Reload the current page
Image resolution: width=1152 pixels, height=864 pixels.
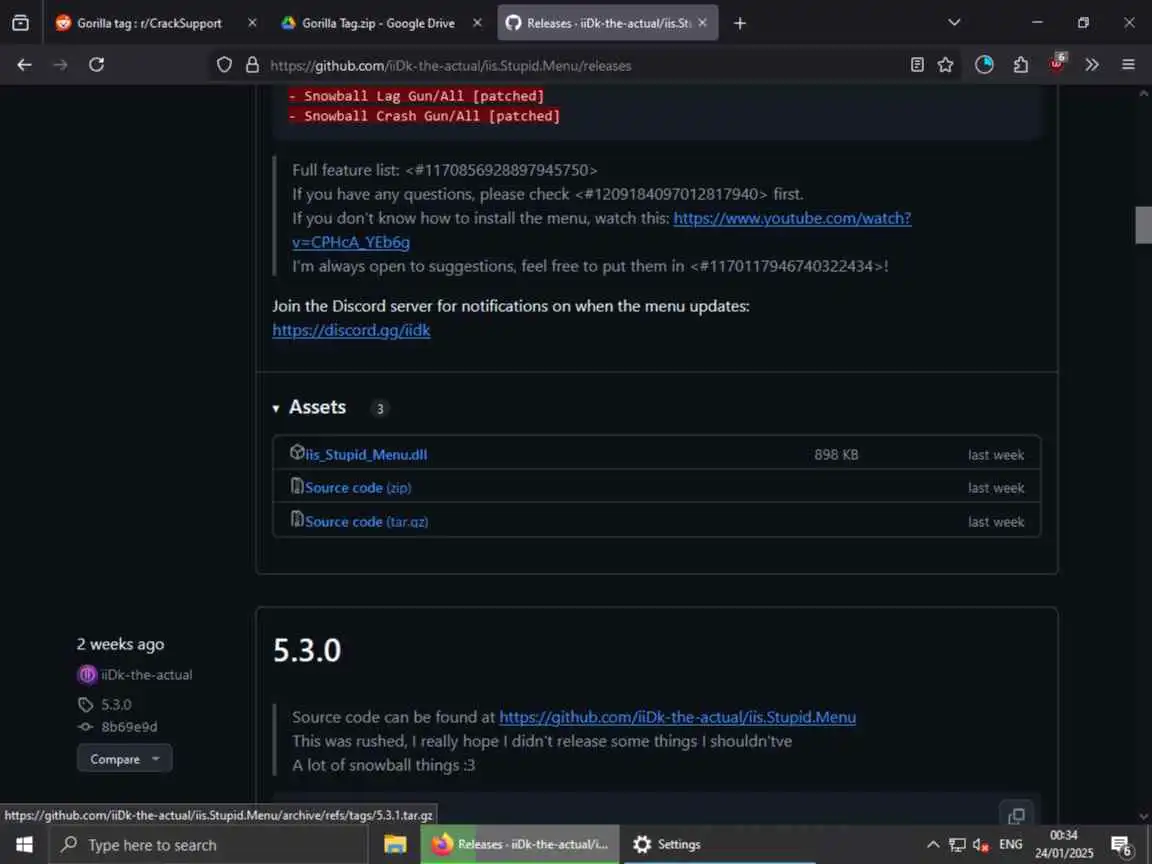[x=96, y=65]
